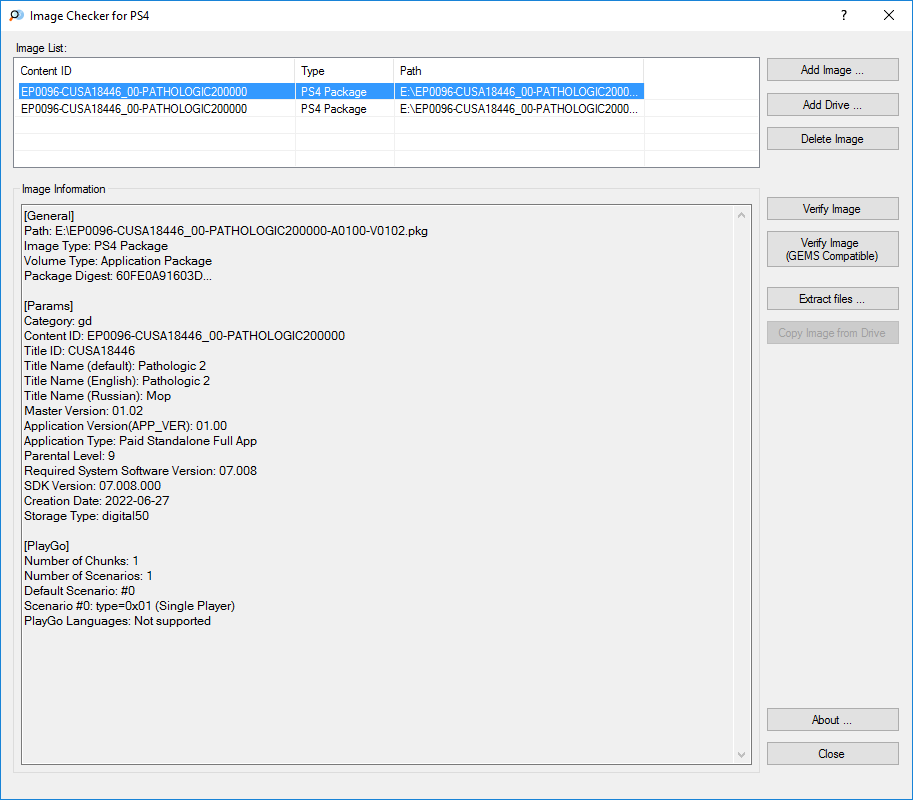
Task: Click the [PlayGo] section heading
Action: pos(47,546)
